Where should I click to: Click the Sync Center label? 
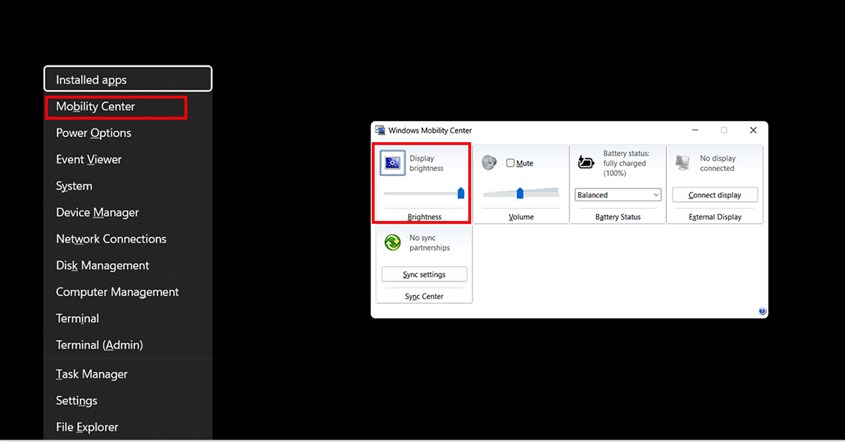[x=424, y=296]
